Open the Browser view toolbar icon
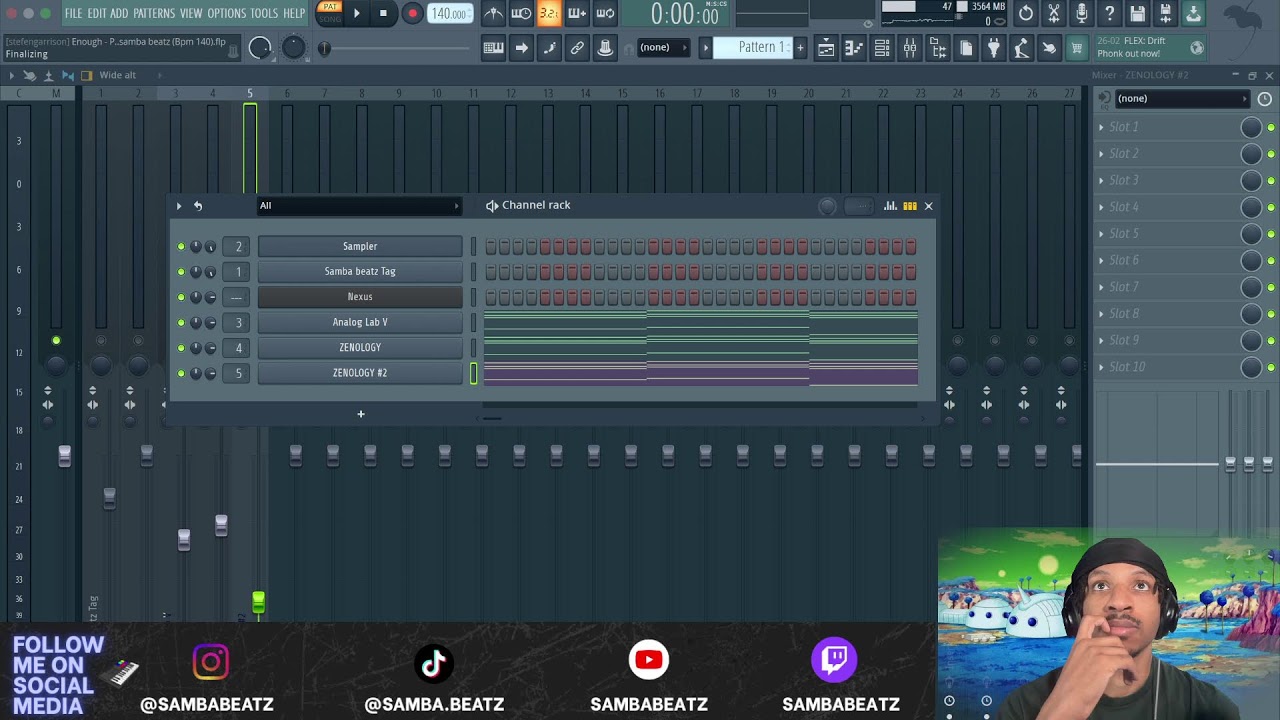 (x=938, y=47)
